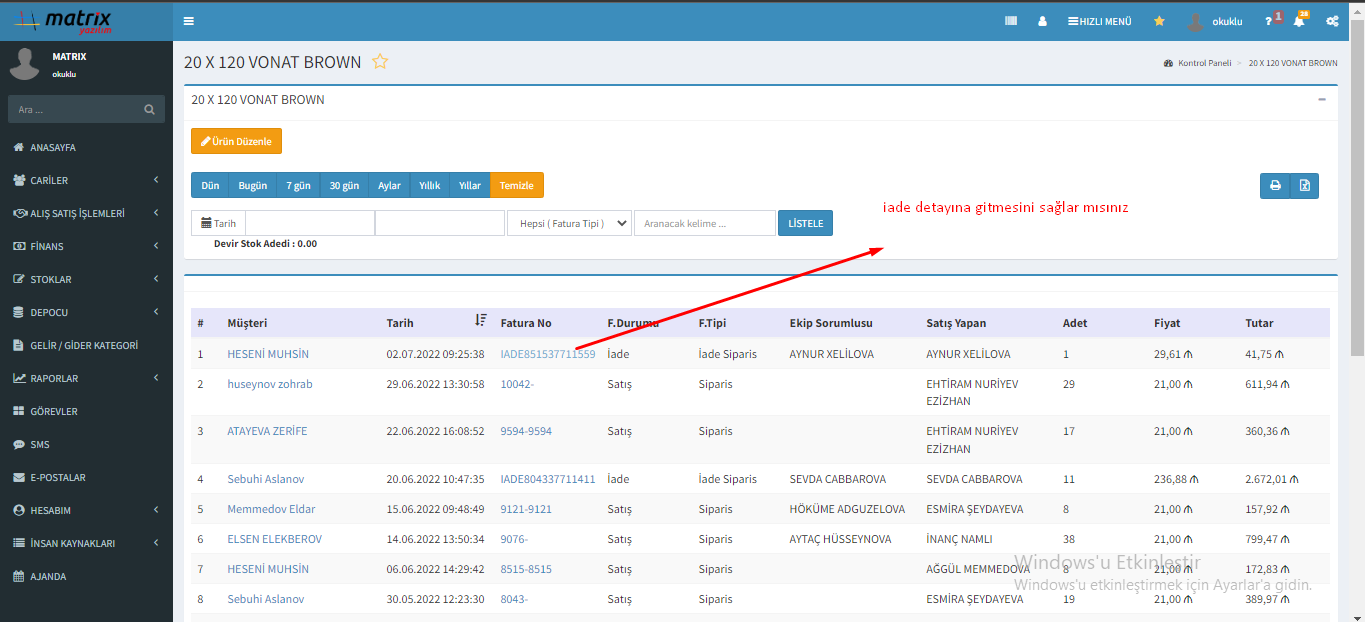The height and width of the screenshot is (622, 1365).
Task: Open invoice link IADE851537711559
Action: click(x=547, y=354)
